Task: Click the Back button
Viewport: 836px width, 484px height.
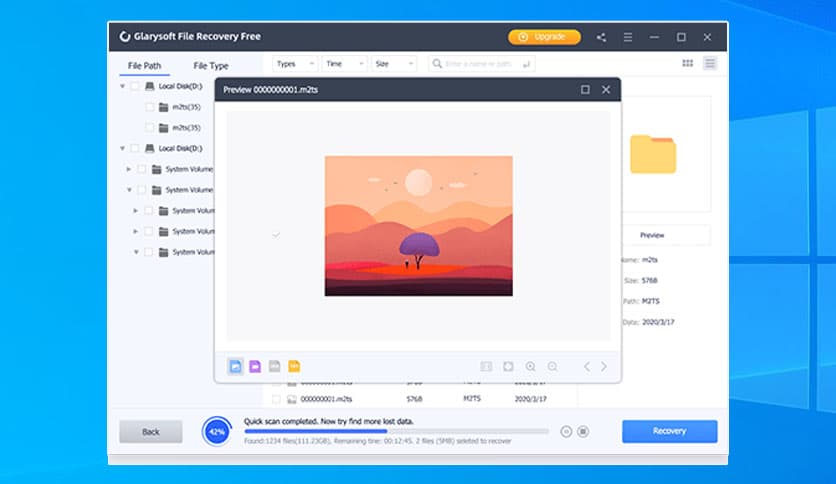Action: (x=151, y=432)
